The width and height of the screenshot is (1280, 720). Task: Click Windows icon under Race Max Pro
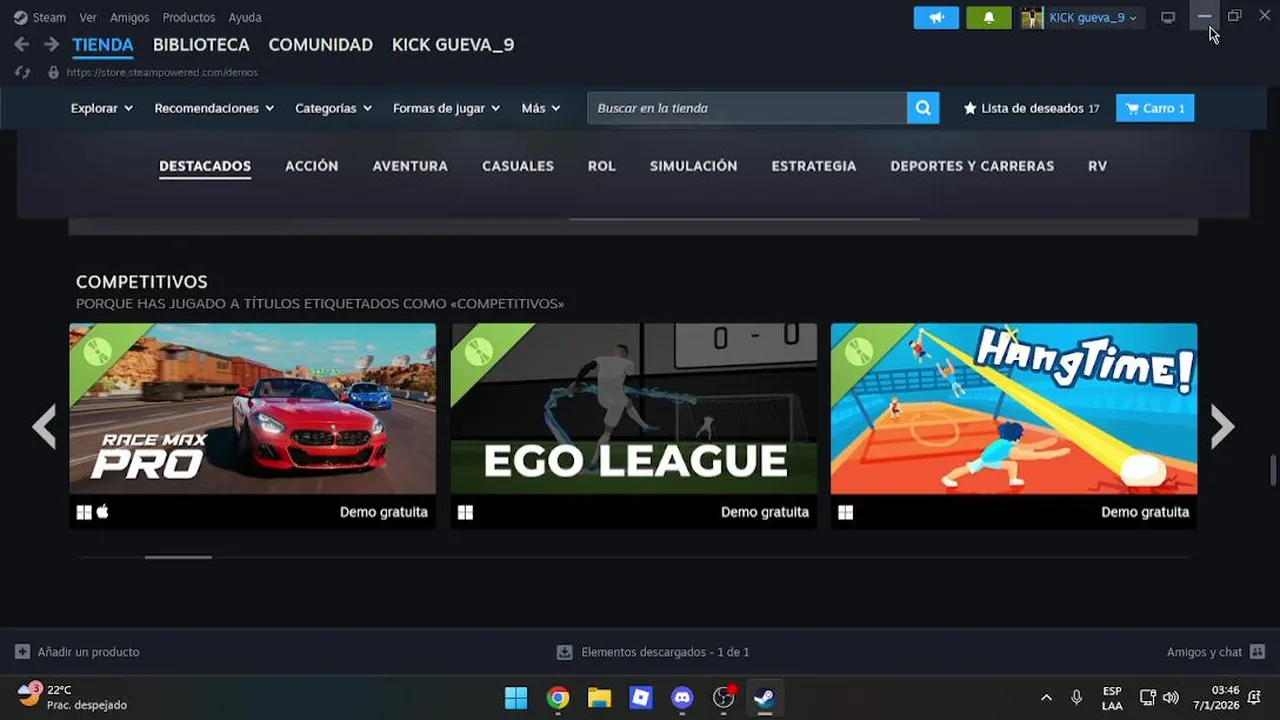tap(84, 512)
